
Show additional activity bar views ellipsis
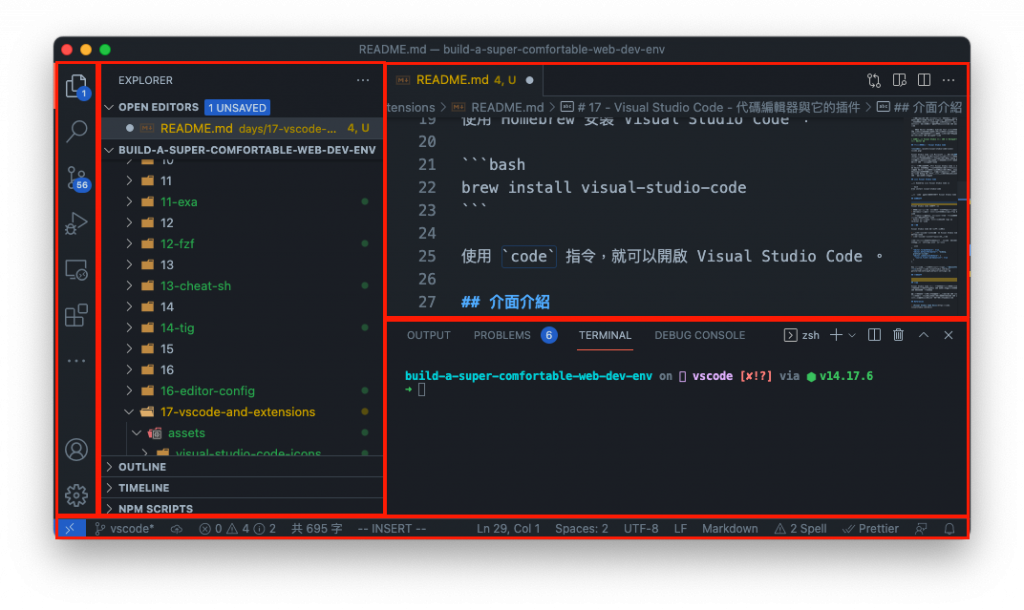76,361
